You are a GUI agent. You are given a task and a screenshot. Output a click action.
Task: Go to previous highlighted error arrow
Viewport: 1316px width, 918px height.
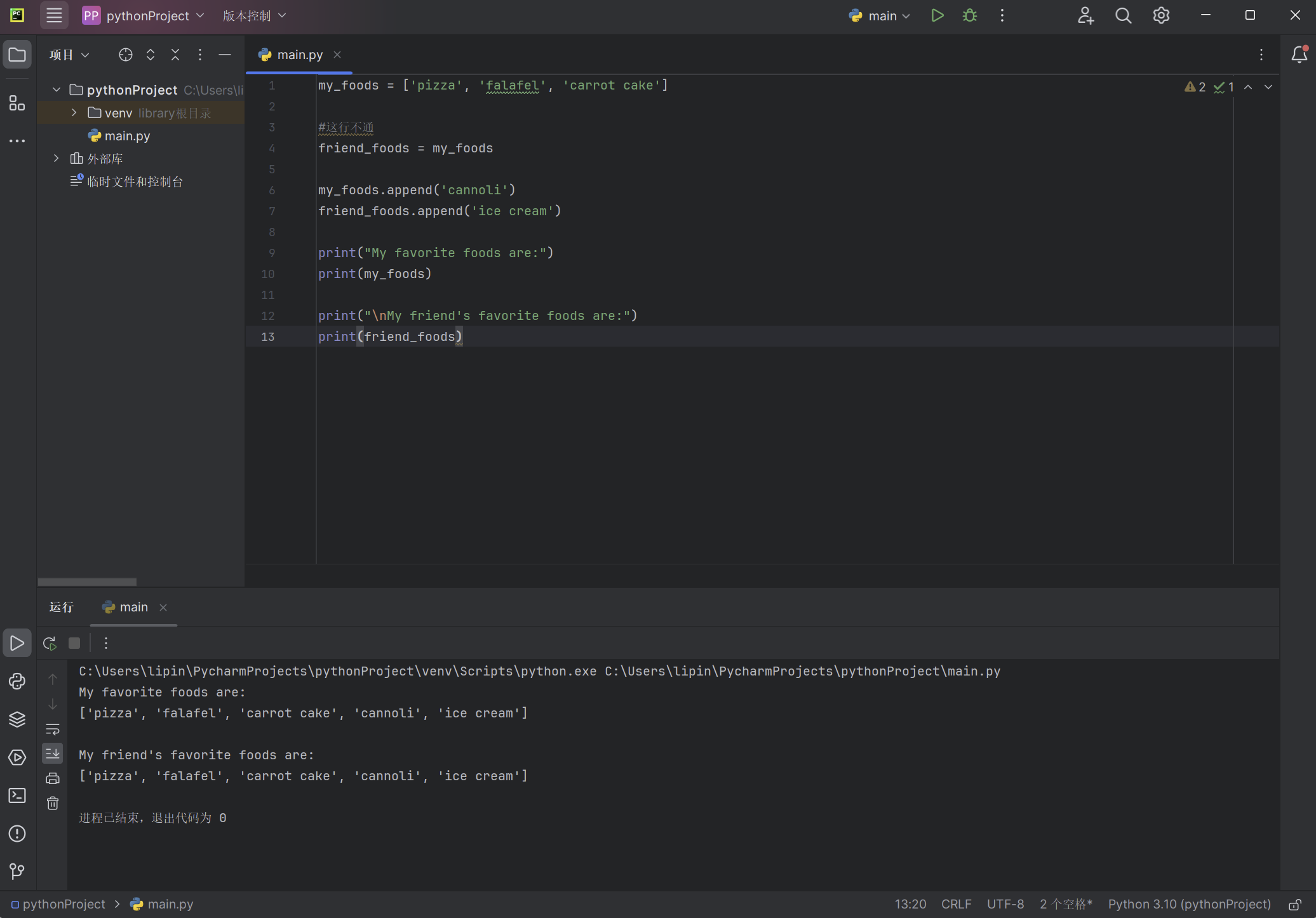point(1248,87)
